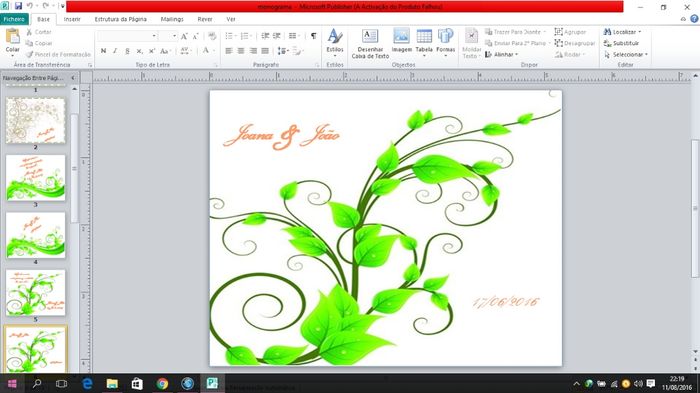Increase font size with the large A icon
The height and width of the screenshot is (393, 700).
[x=184, y=36]
